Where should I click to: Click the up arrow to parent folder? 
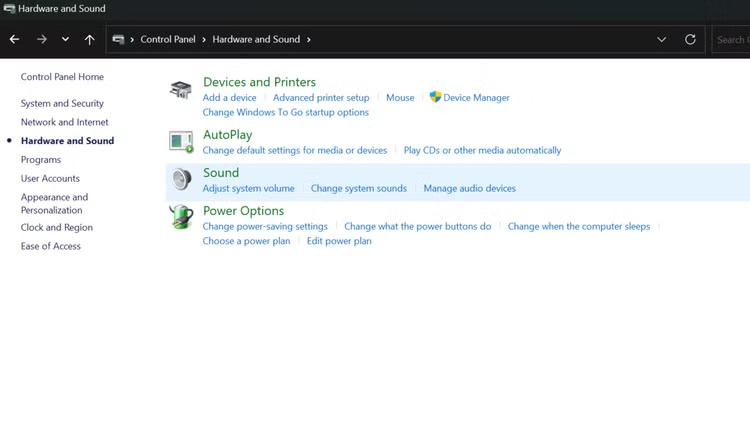click(90, 40)
